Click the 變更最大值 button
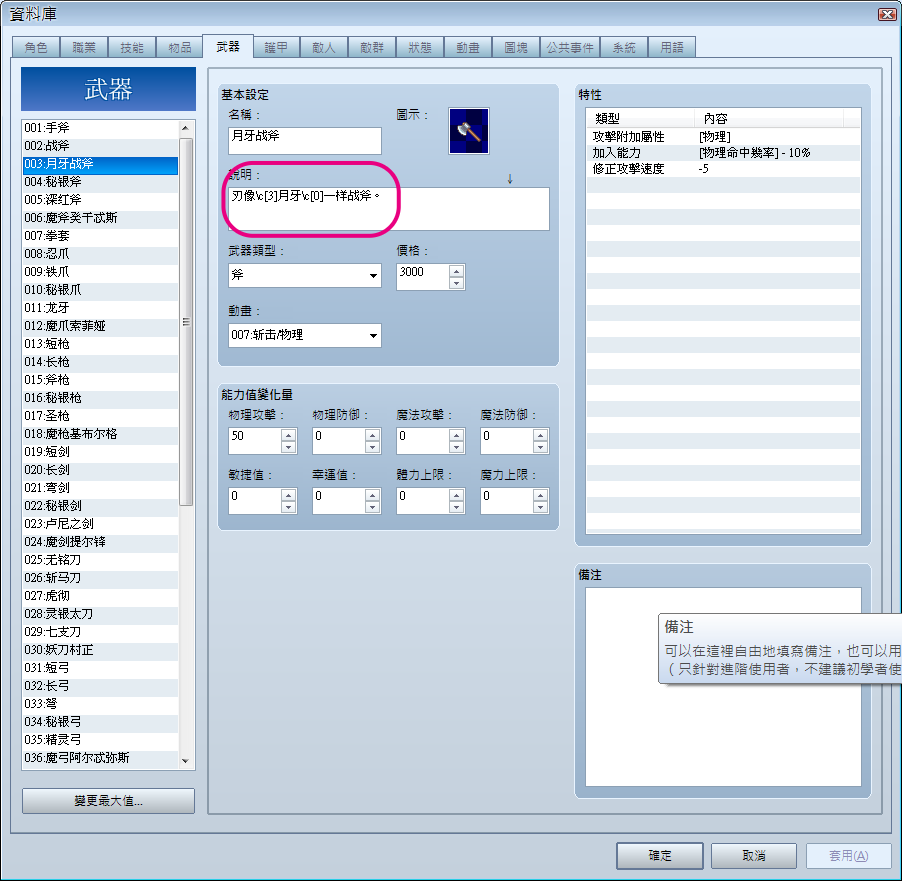 coord(109,801)
